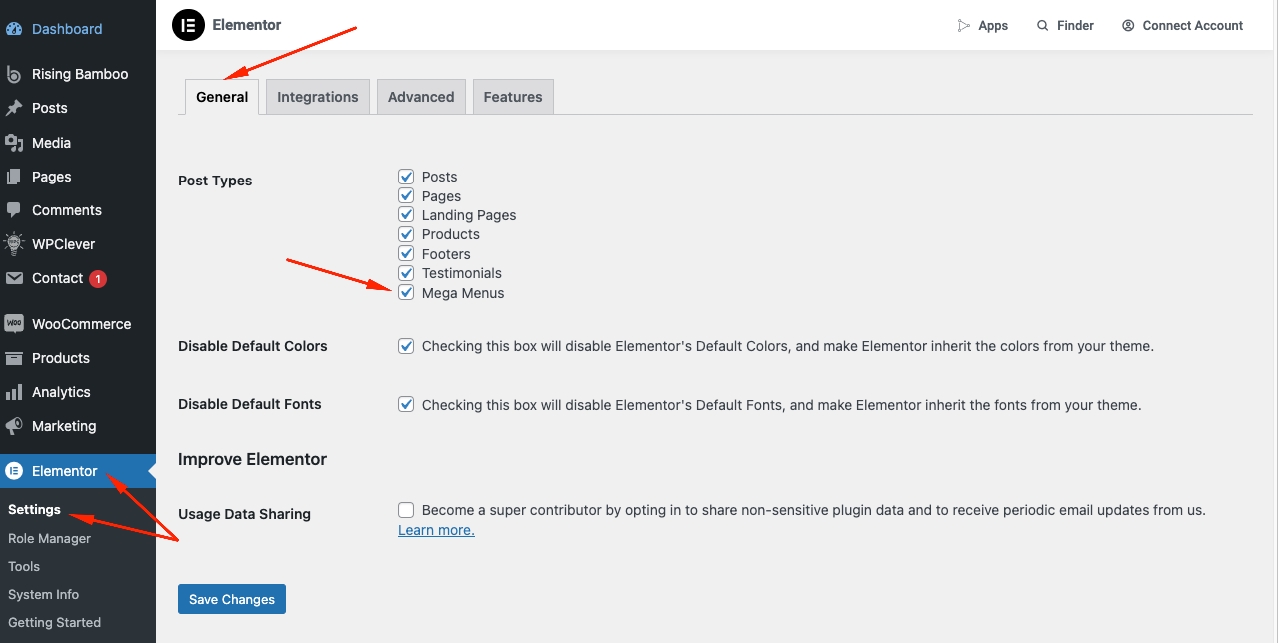Click the Marketing megaphone icon

tap(14, 426)
